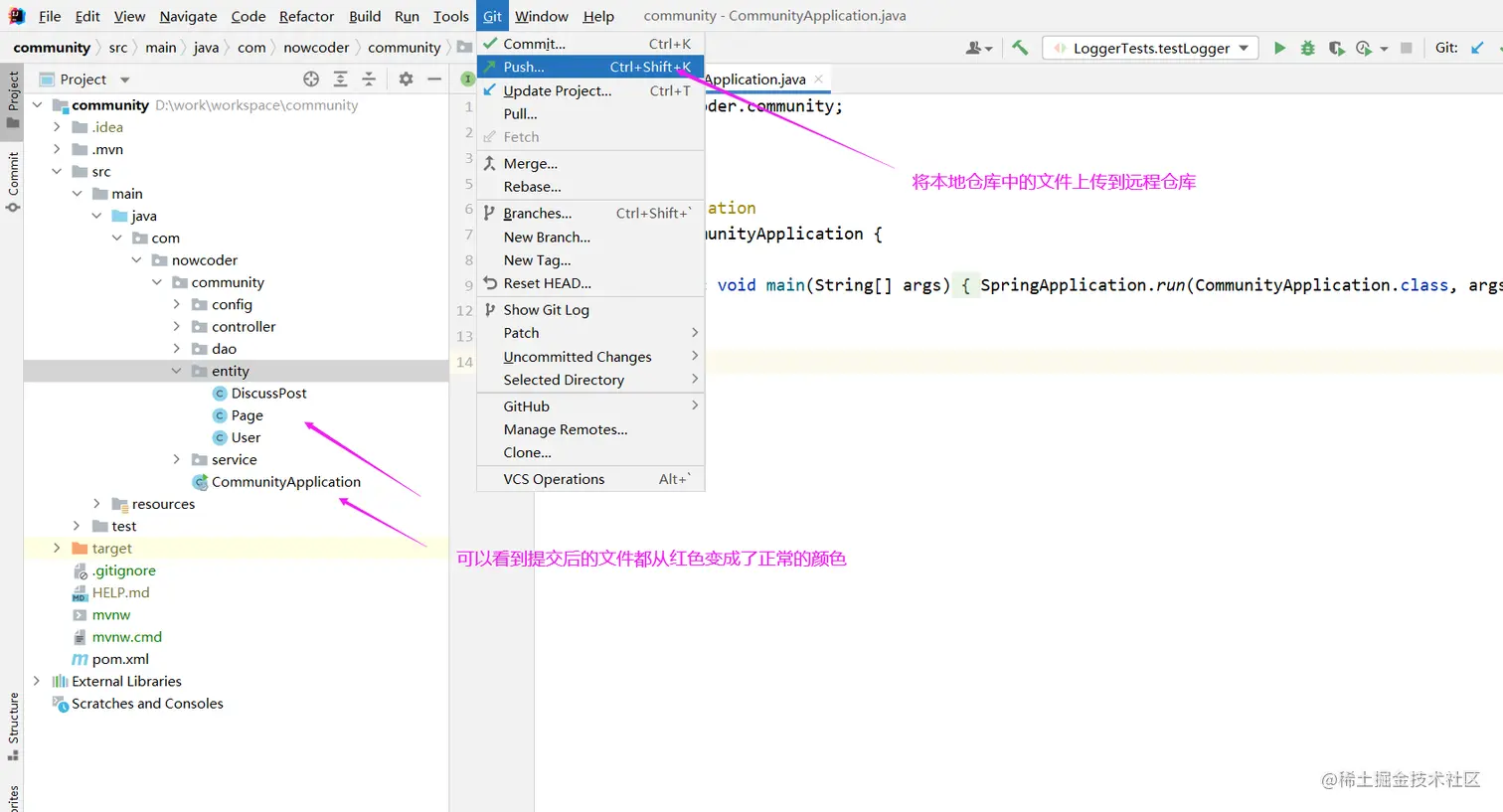Image resolution: width=1503 pixels, height=812 pixels.
Task: Click the Run green play icon
Action: pos(1279,48)
